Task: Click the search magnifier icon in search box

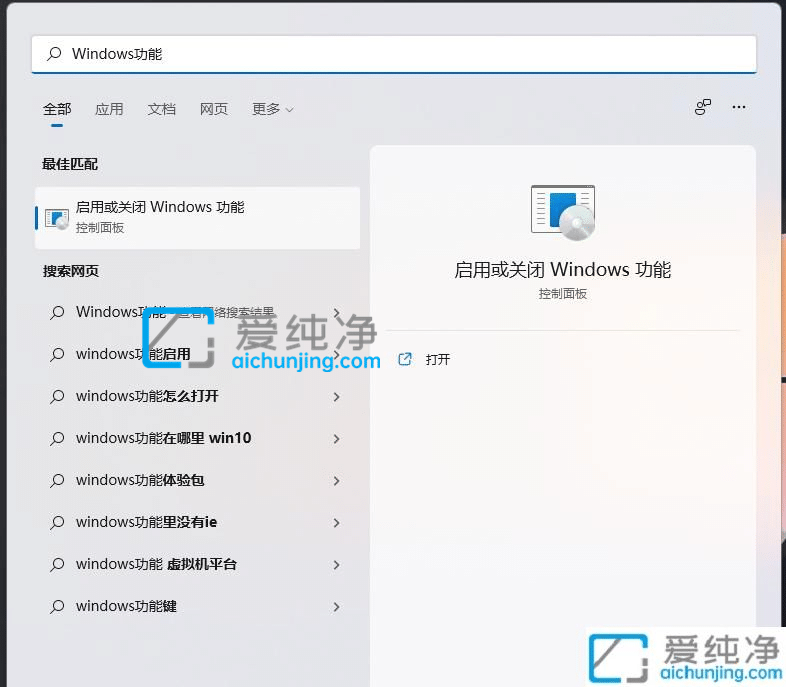Action: (54, 54)
